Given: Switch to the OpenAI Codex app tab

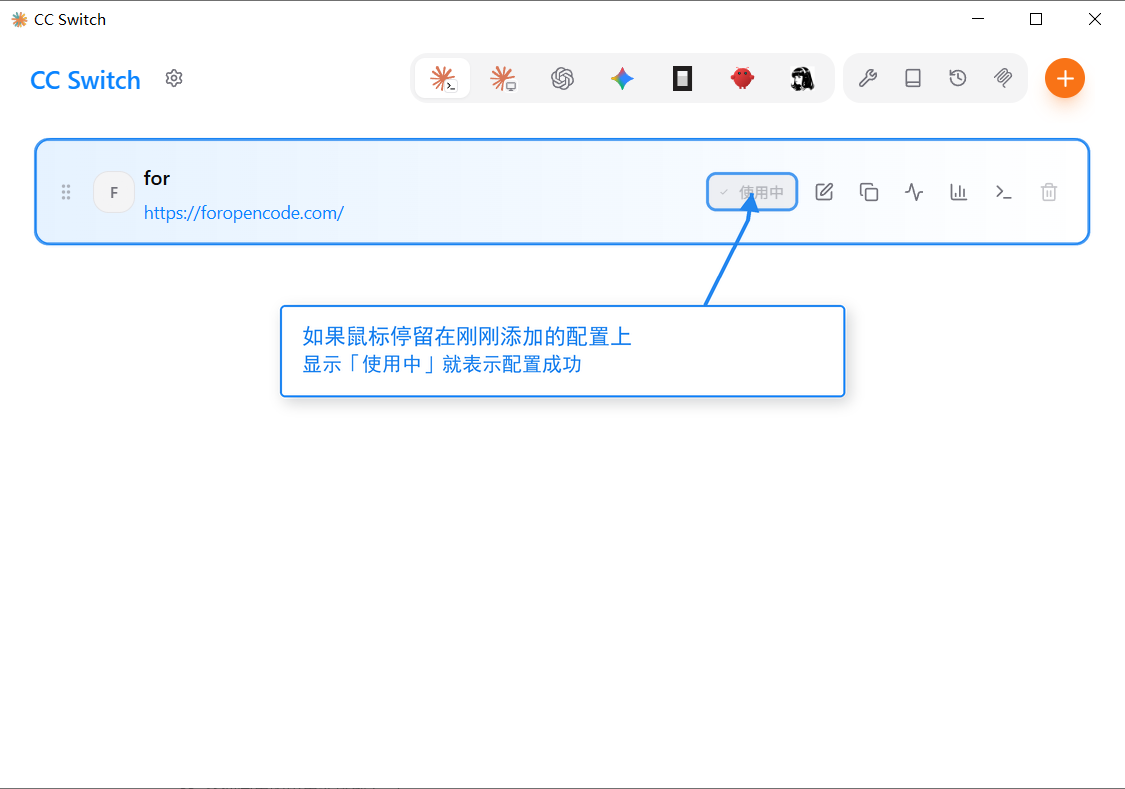Looking at the screenshot, I should click(x=562, y=78).
